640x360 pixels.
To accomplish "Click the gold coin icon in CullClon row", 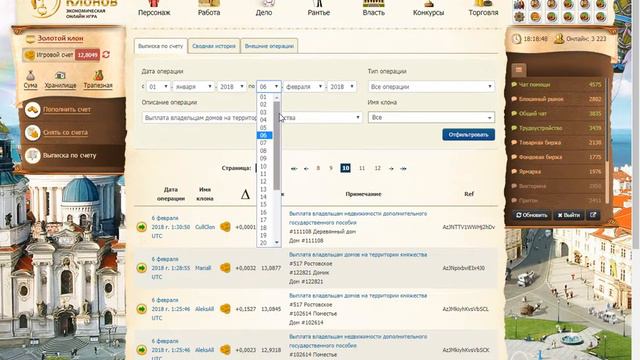I will [225, 227].
